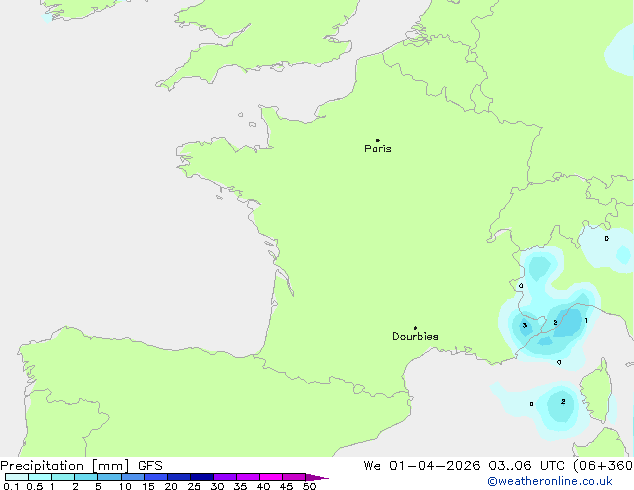Viewport: 634px width, 490px height.
Task: Click the purple arrow tip after 50
Action: [x=317, y=477]
